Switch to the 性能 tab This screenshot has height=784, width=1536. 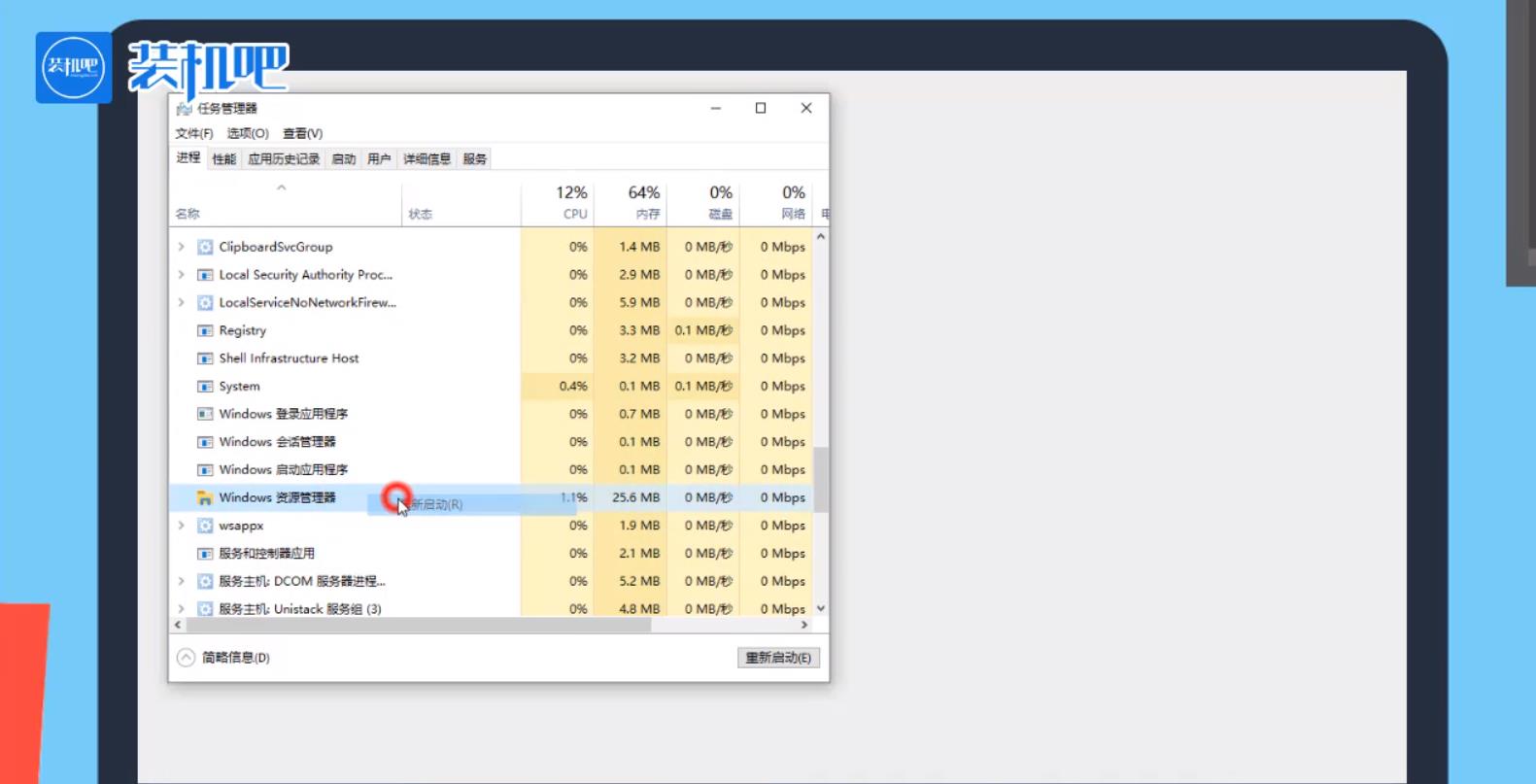pos(224,159)
